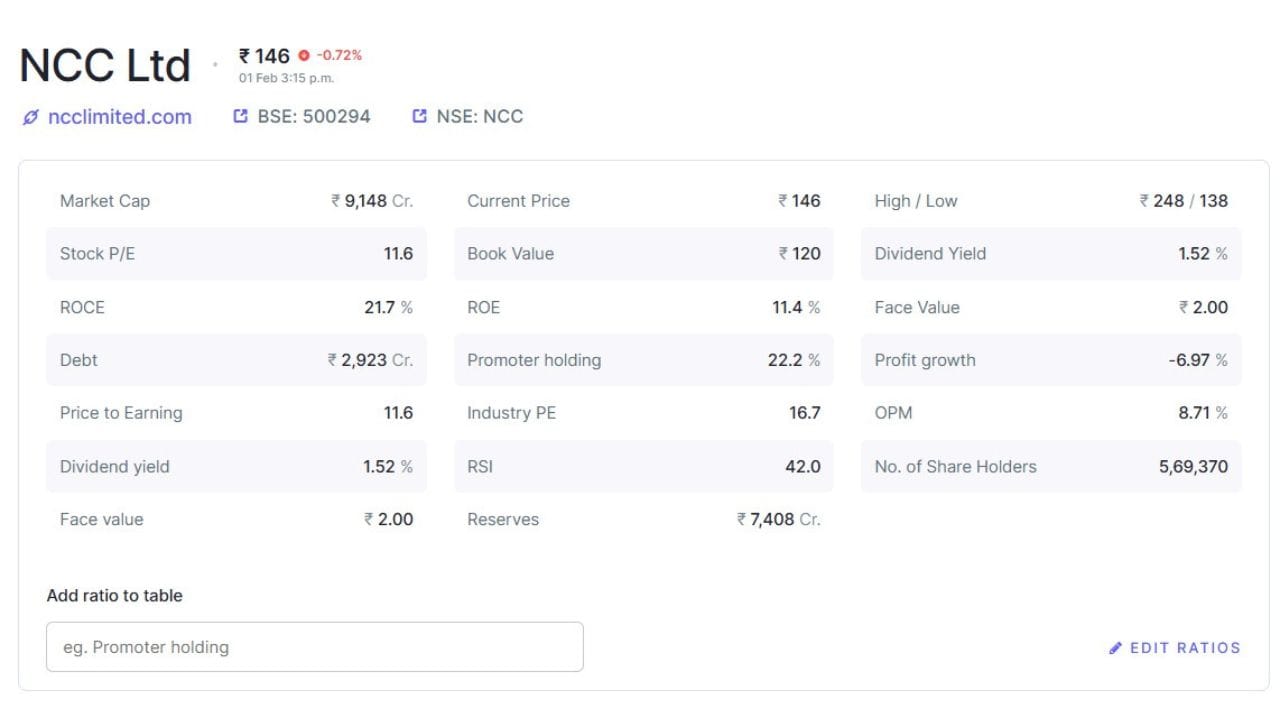Click the link icon beside ncclimited.com

tap(30, 117)
